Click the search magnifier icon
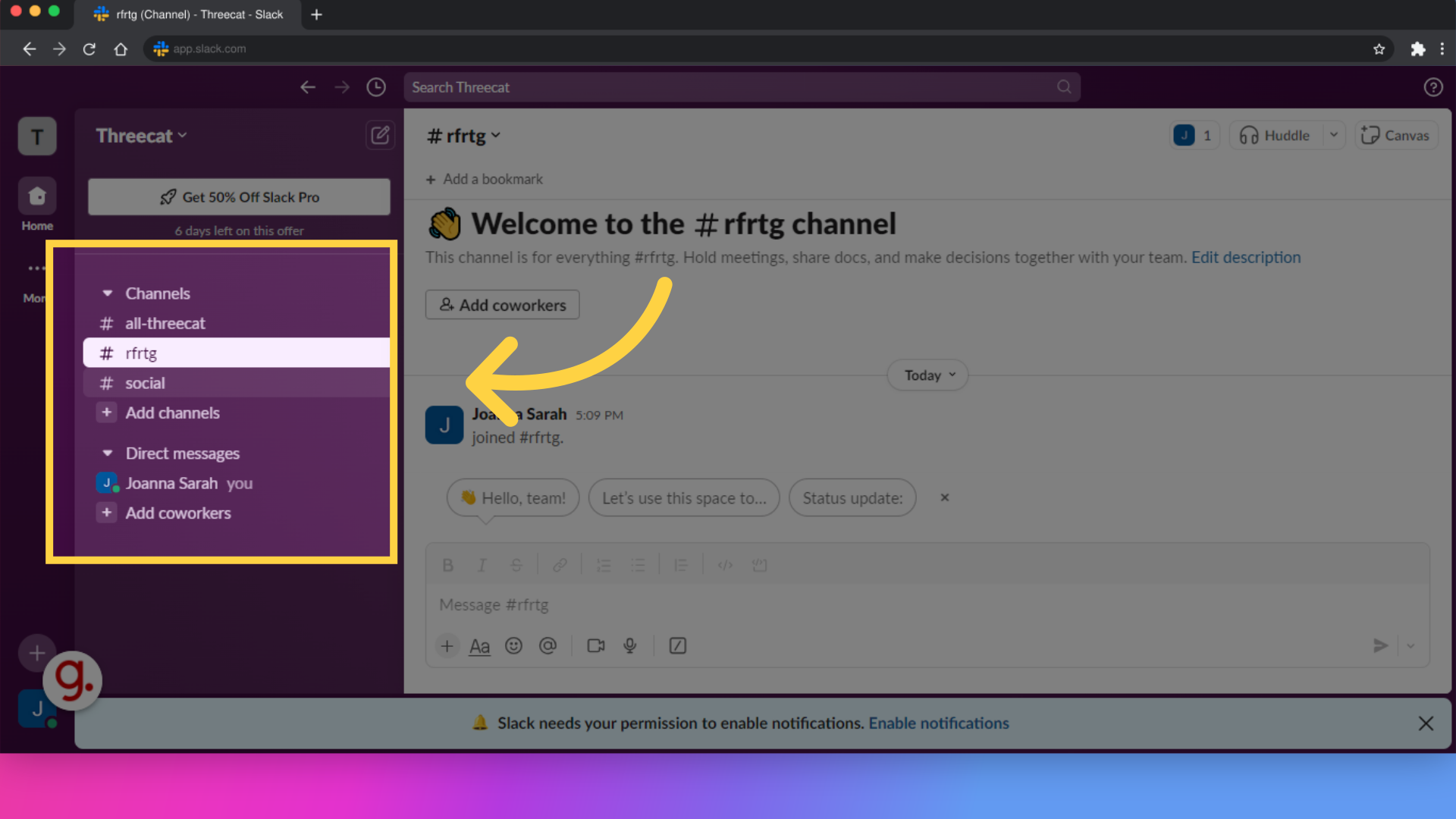Image resolution: width=1456 pixels, height=819 pixels. 1064,87
